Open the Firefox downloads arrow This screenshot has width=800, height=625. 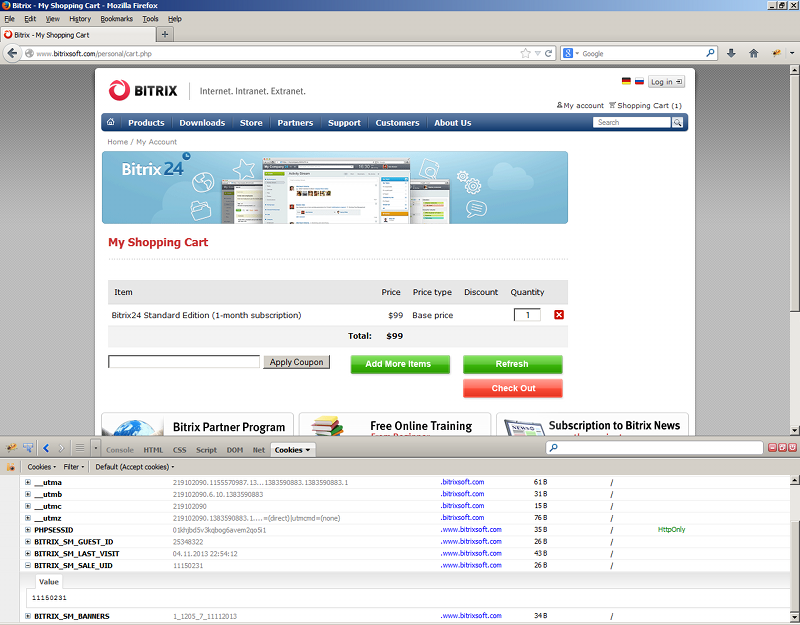[x=731, y=53]
